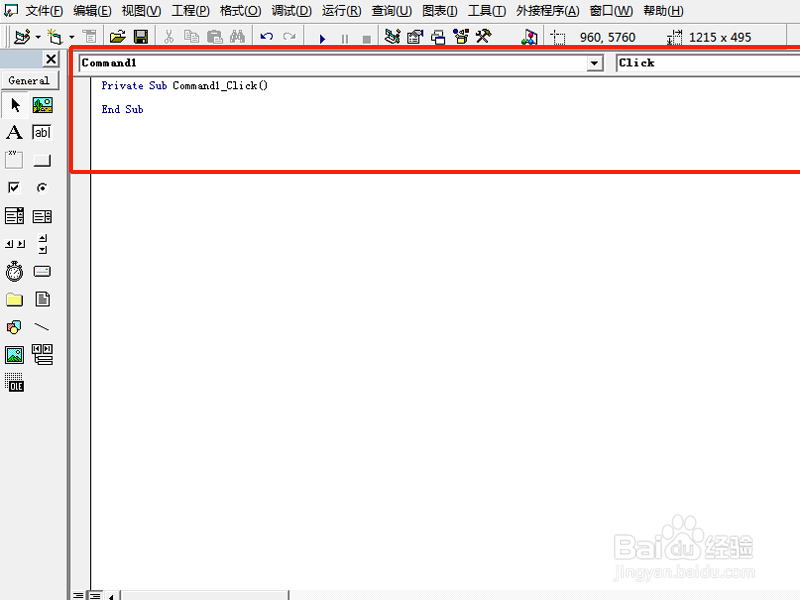Click the Add Form toolbar icon
The image size is (800, 600).
click(55, 37)
